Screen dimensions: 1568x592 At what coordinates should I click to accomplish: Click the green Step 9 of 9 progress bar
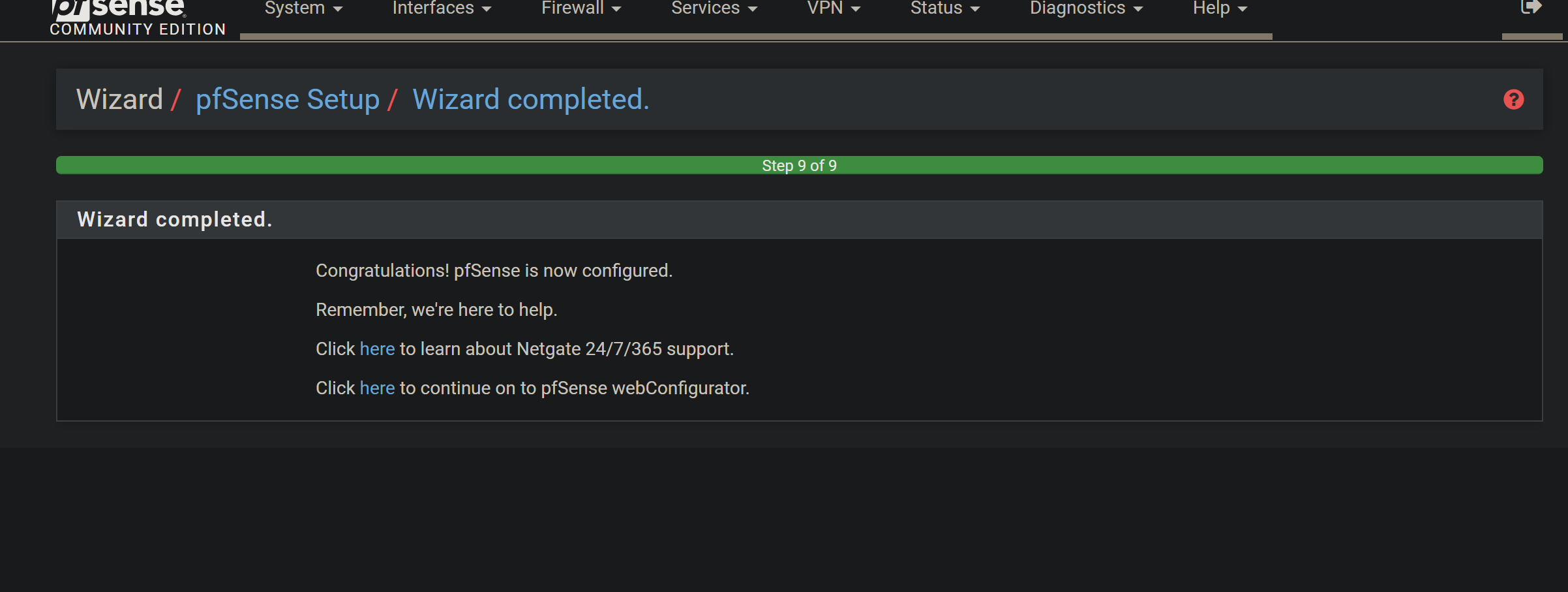799,165
